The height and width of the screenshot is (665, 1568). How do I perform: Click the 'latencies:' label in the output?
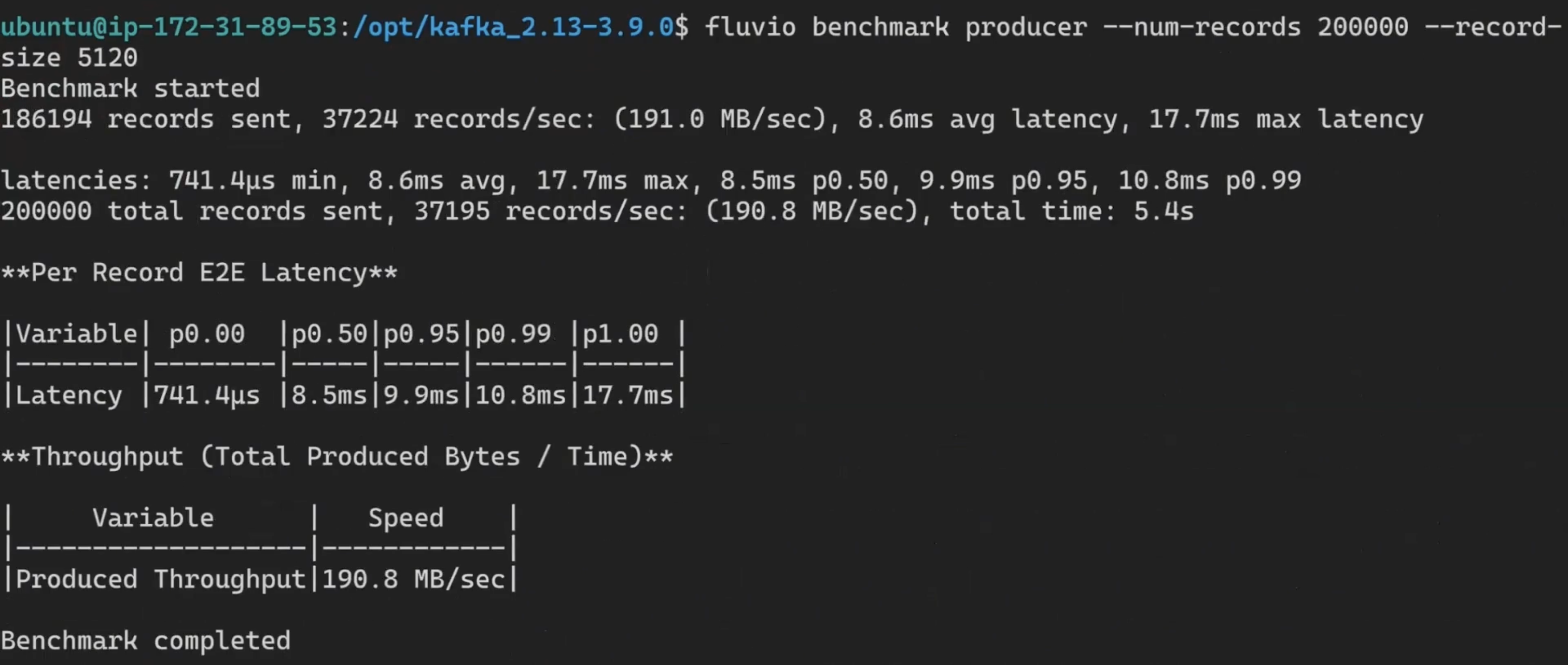pyautogui.click(x=77, y=181)
